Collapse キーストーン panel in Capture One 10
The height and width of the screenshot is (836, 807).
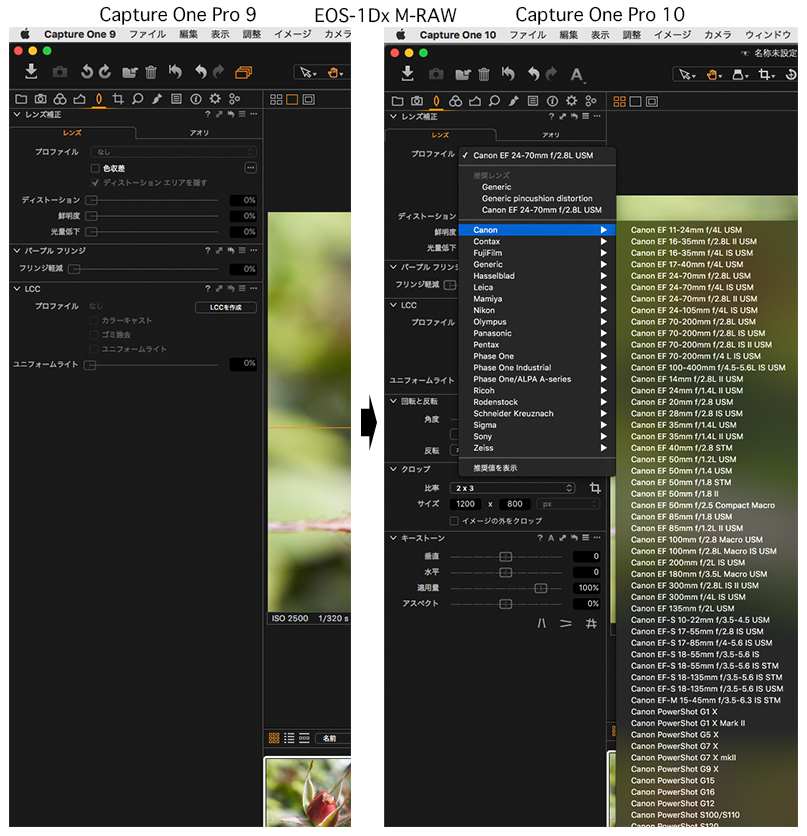point(393,538)
